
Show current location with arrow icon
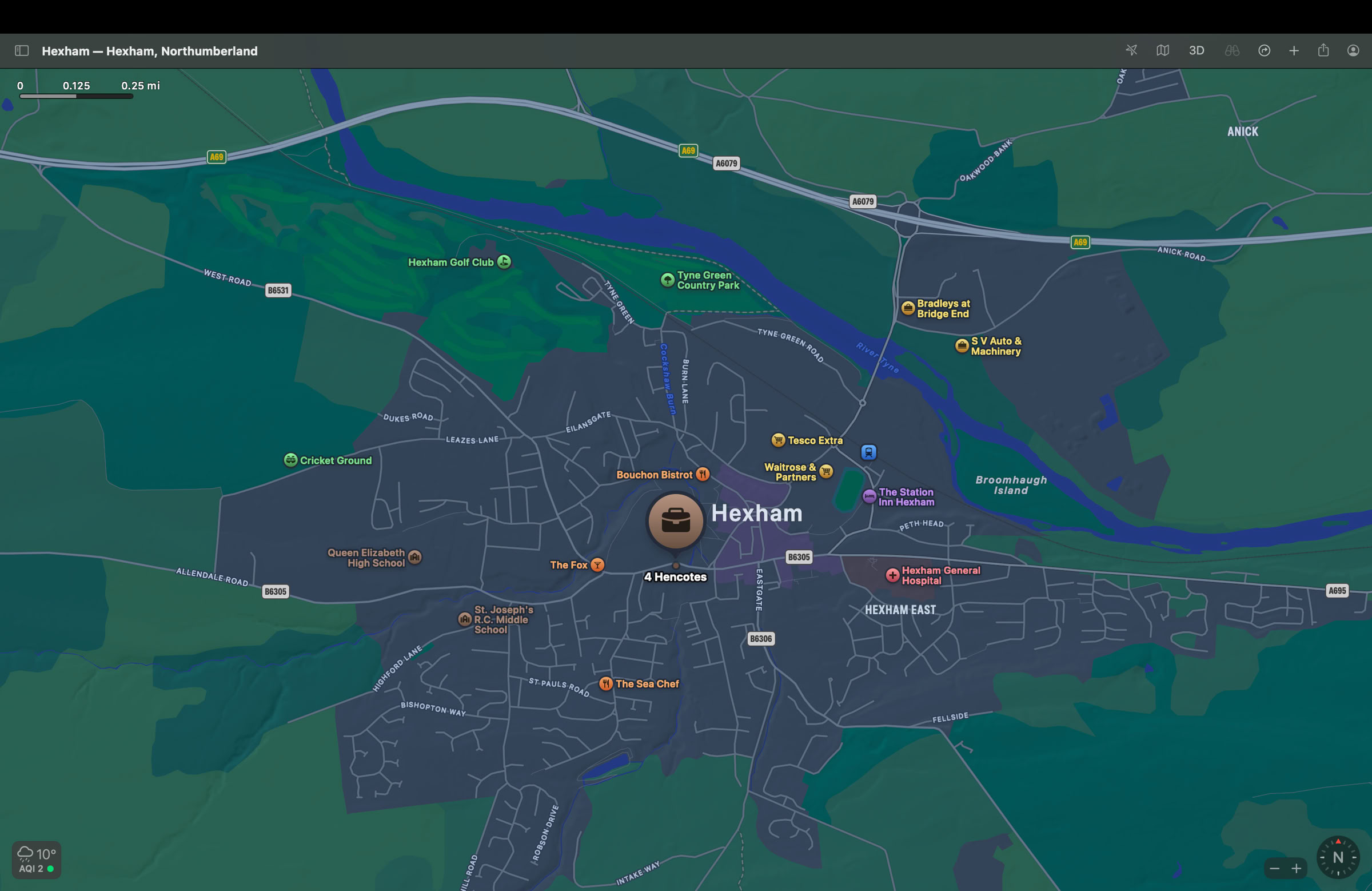[x=1131, y=51]
